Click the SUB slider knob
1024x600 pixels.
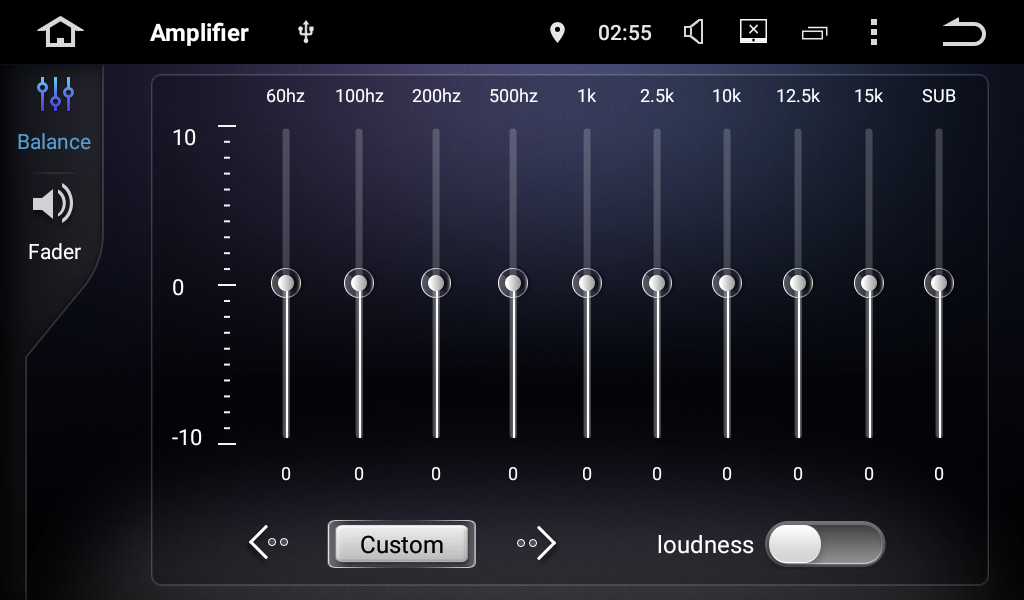939,284
